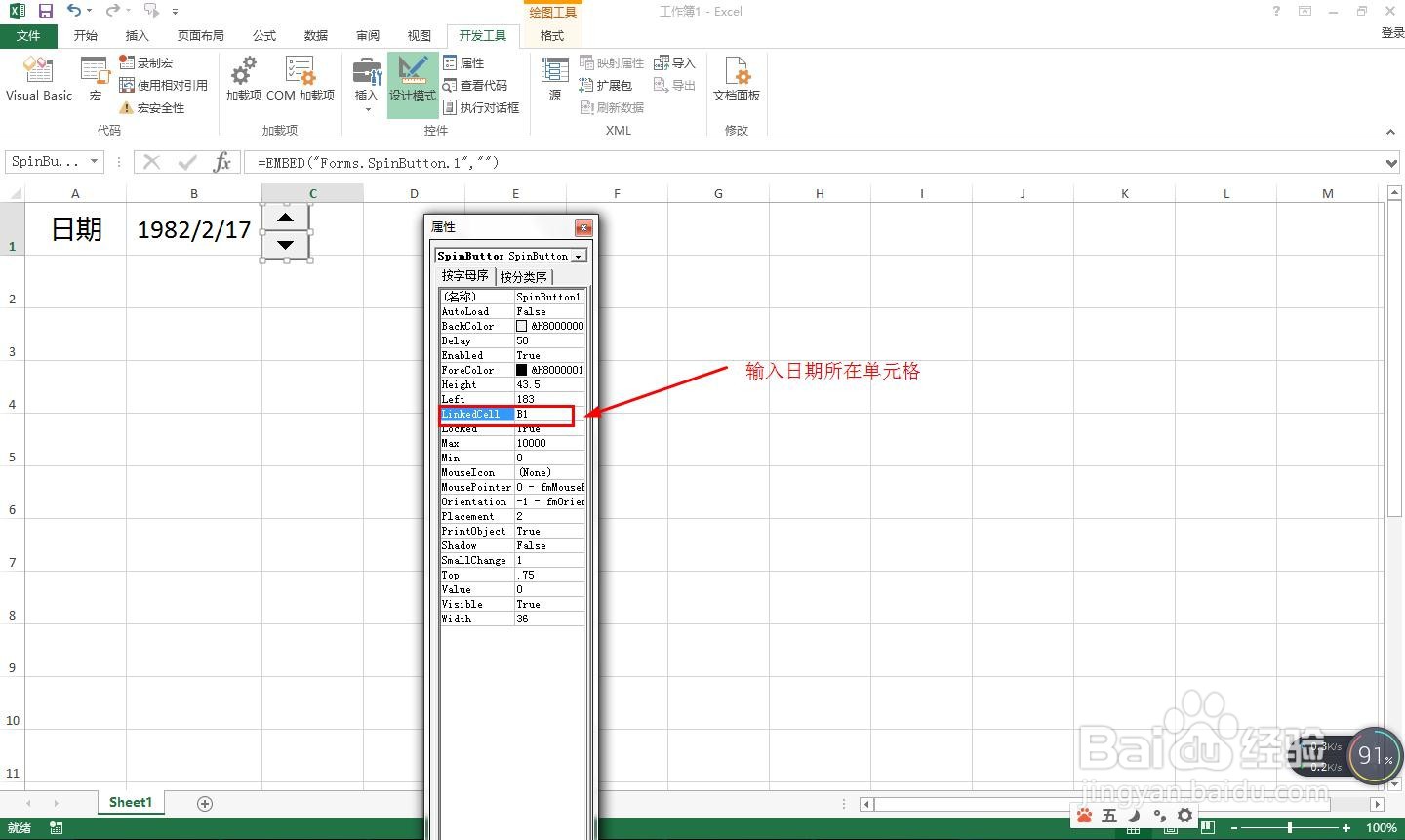Collapse the ribbon

tap(1390, 132)
